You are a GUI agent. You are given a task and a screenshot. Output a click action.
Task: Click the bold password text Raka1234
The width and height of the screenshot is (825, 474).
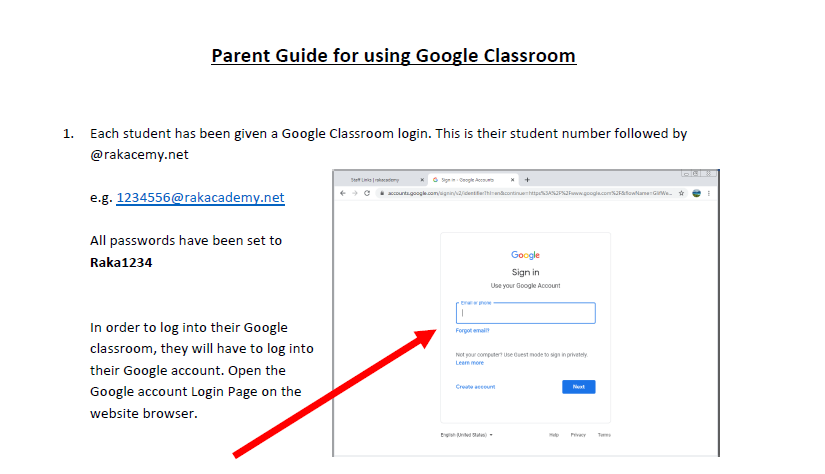pos(121,263)
